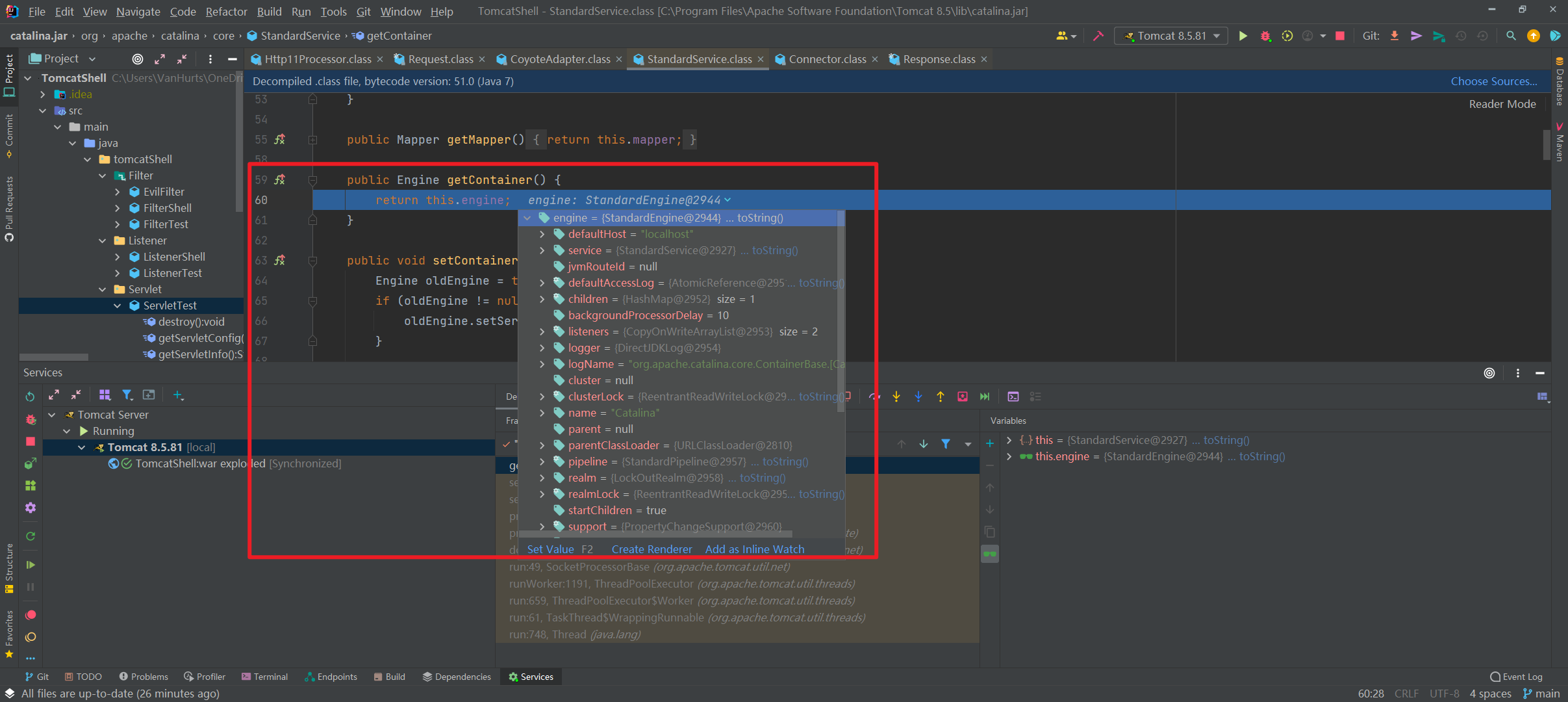Push commits using the Git push icon
Screen dimensions: 1568x702
point(1416,36)
